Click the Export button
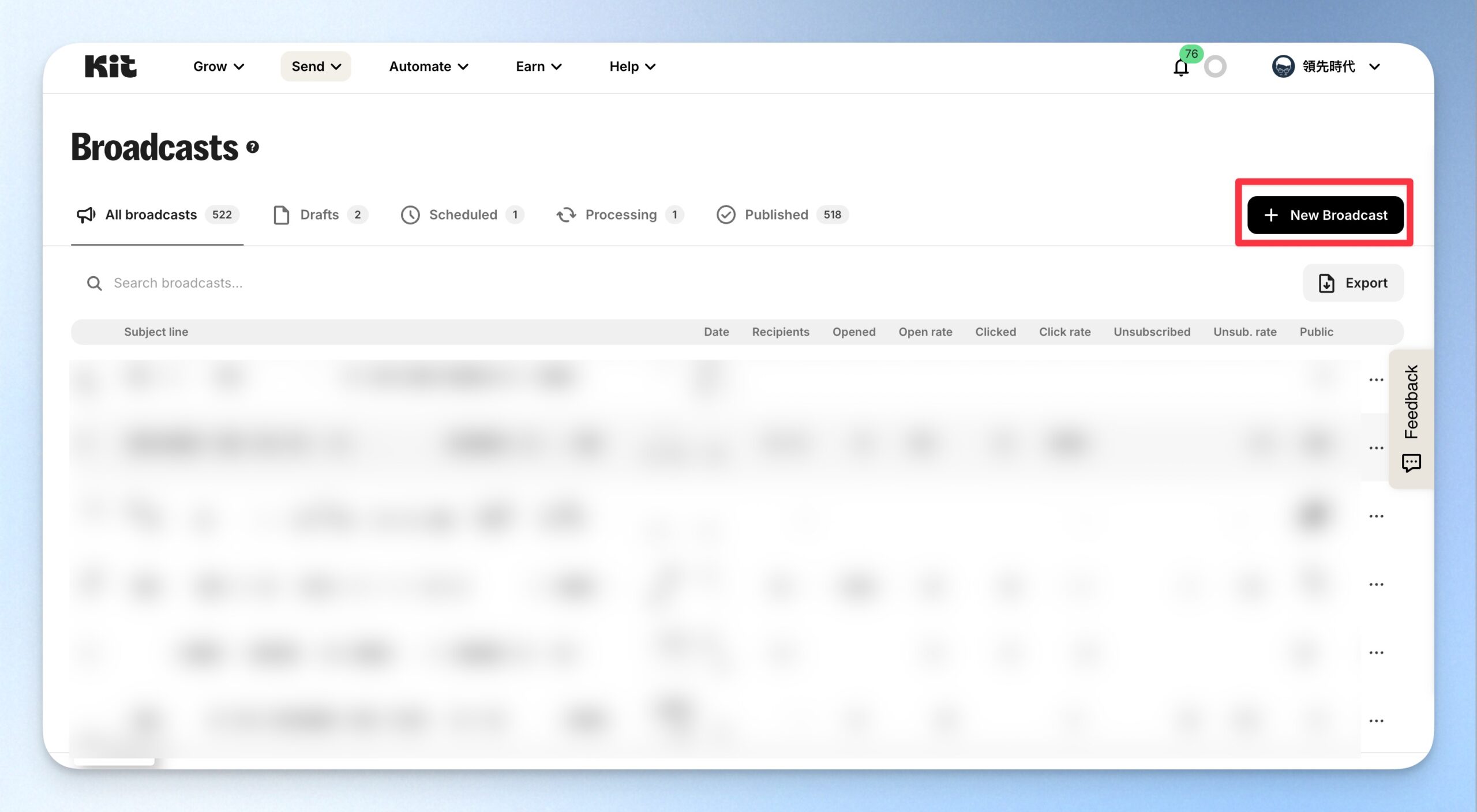Screen dimensions: 1477x812 pos(1353,283)
